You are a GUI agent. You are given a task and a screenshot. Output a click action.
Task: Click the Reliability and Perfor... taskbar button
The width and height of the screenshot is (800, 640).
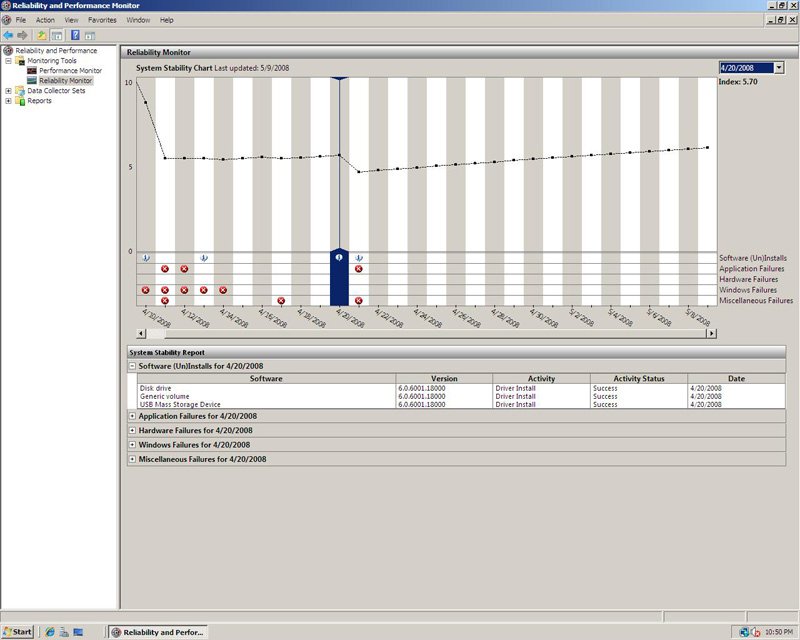coord(158,632)
